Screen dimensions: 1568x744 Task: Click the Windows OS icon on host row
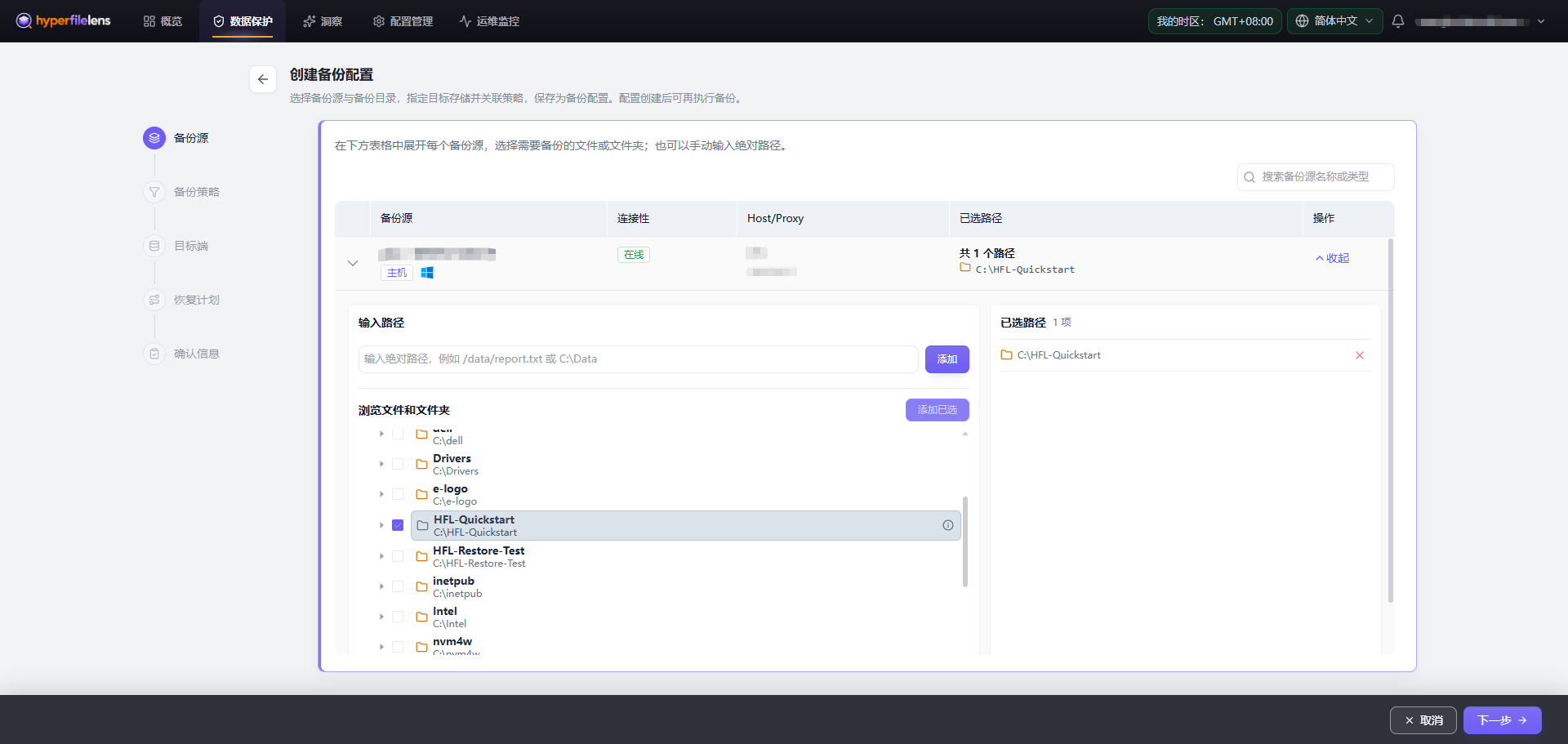pos(427,273)
